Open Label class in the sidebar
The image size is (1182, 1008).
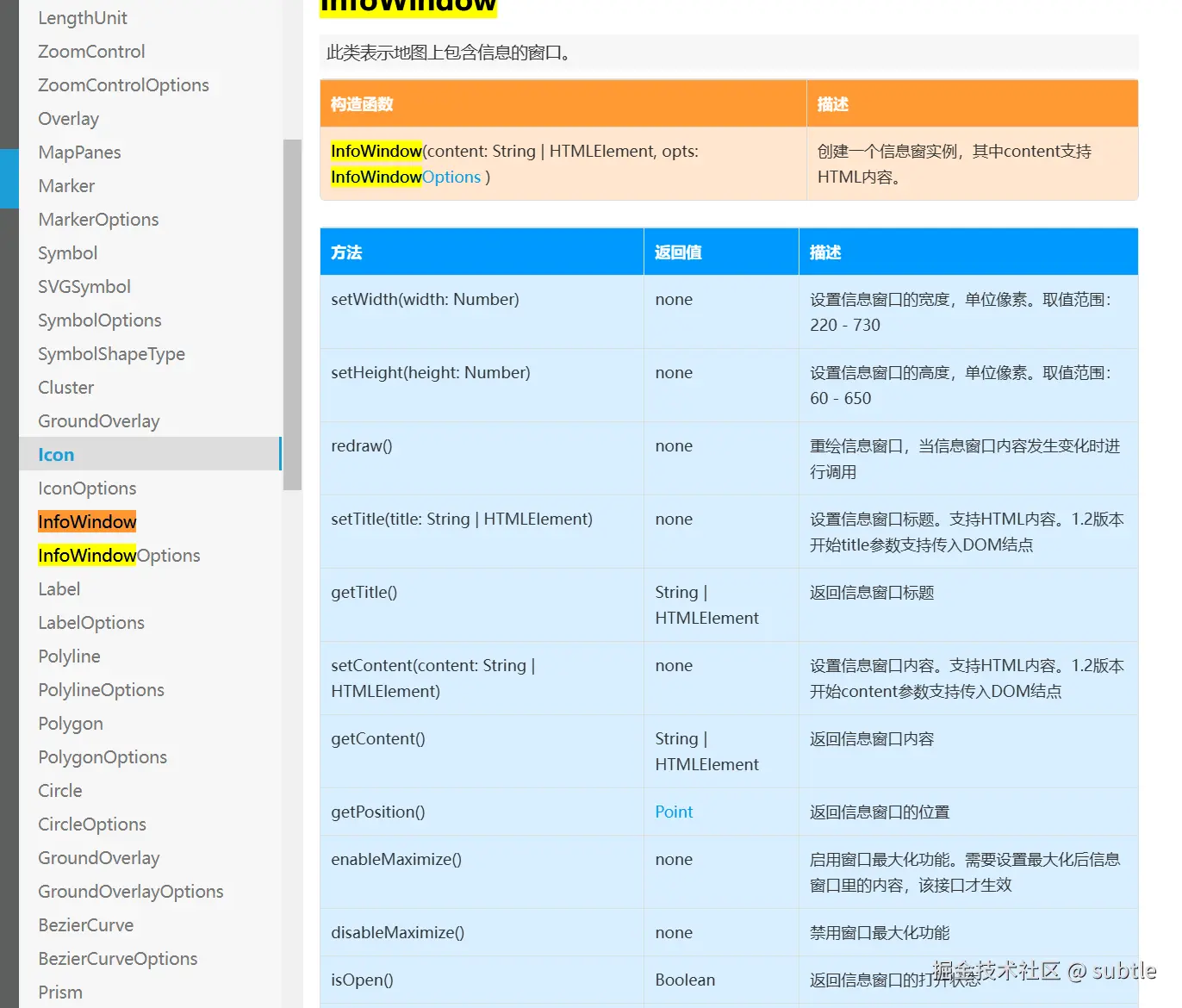[x=59, y=589]
